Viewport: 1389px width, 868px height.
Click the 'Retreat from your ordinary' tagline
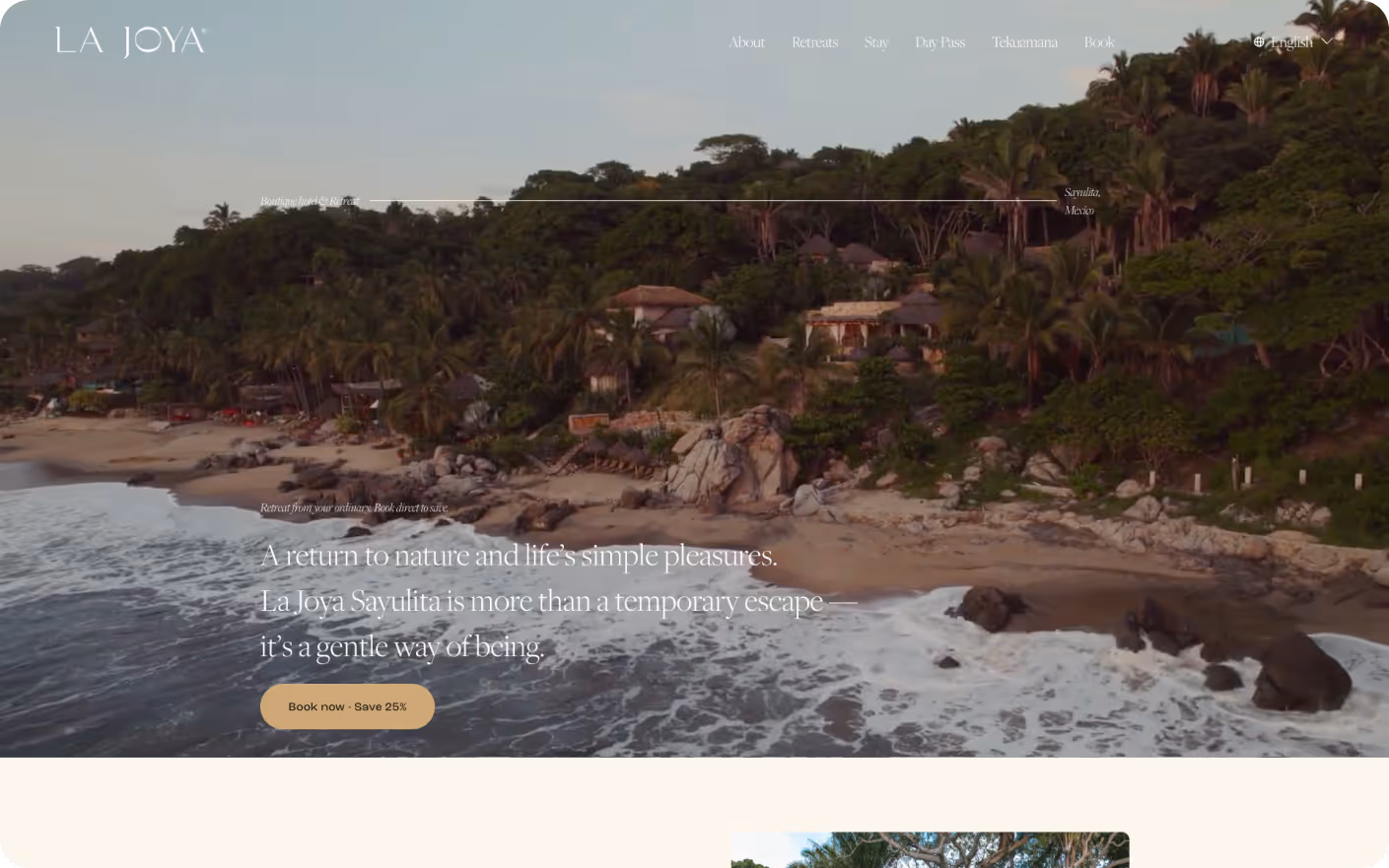(354, 508)
